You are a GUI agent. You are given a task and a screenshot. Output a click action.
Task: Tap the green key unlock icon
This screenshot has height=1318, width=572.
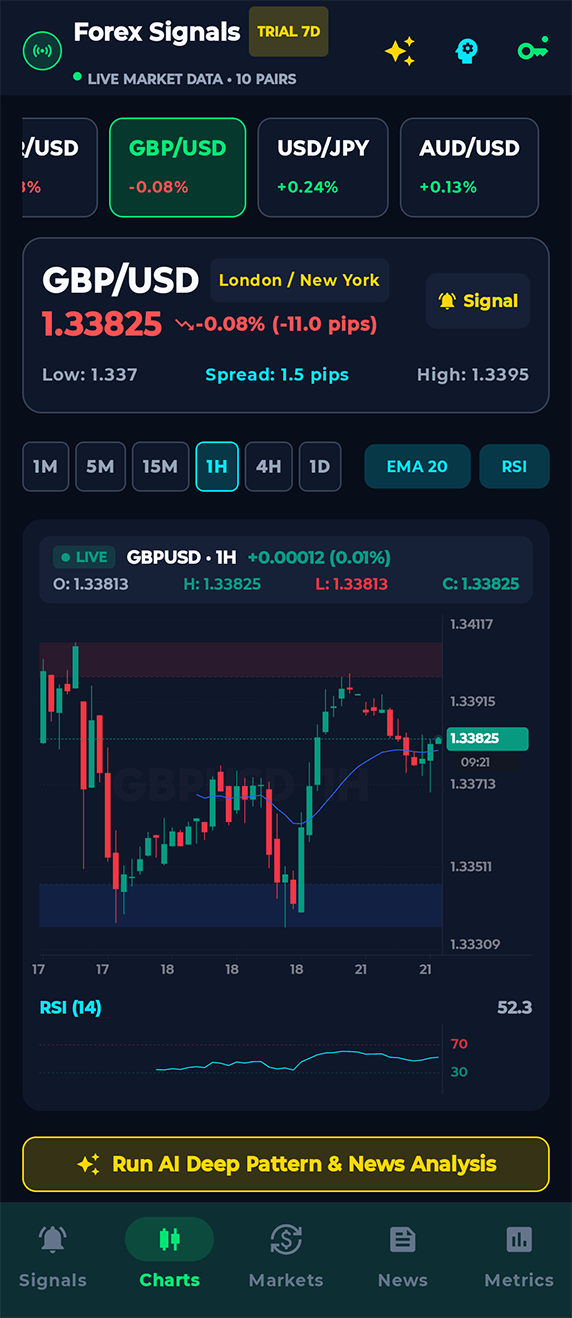(x=532, y=50)
